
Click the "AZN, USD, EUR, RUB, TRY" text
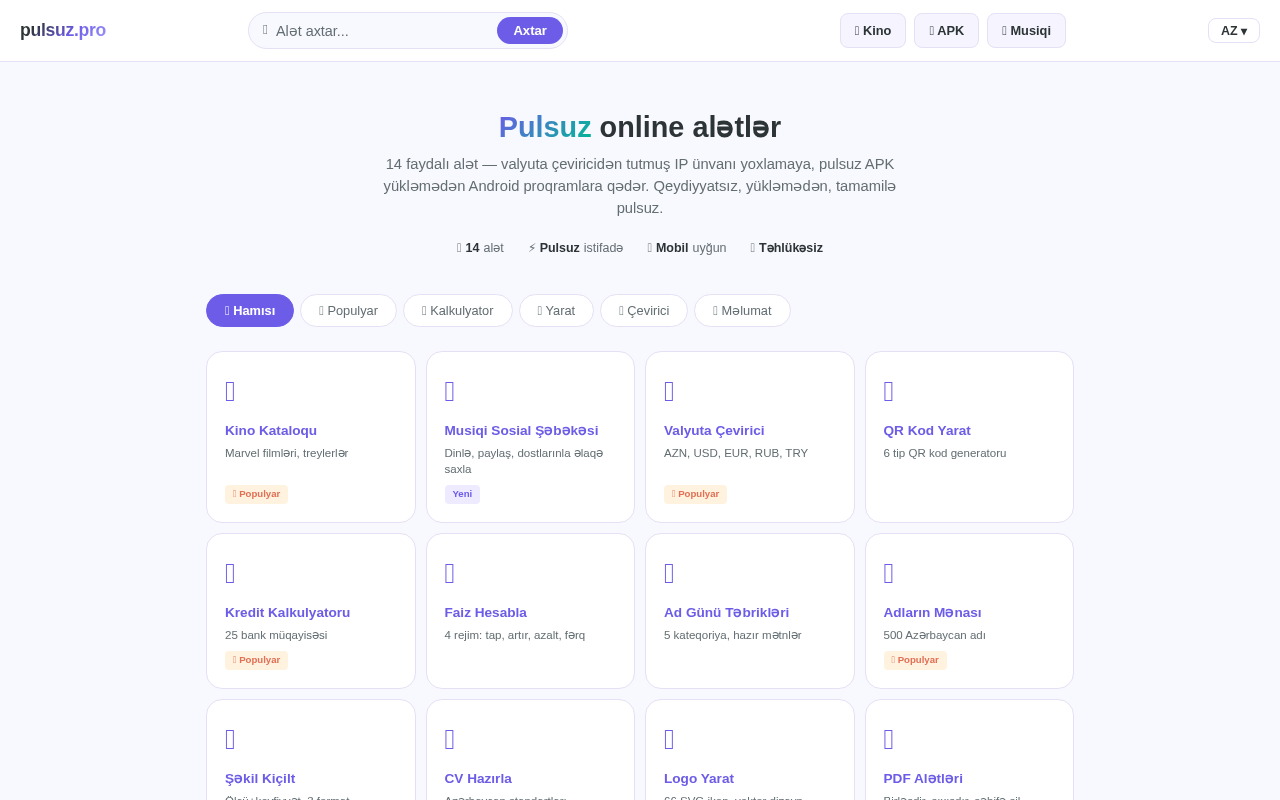(x=736, y=453)
